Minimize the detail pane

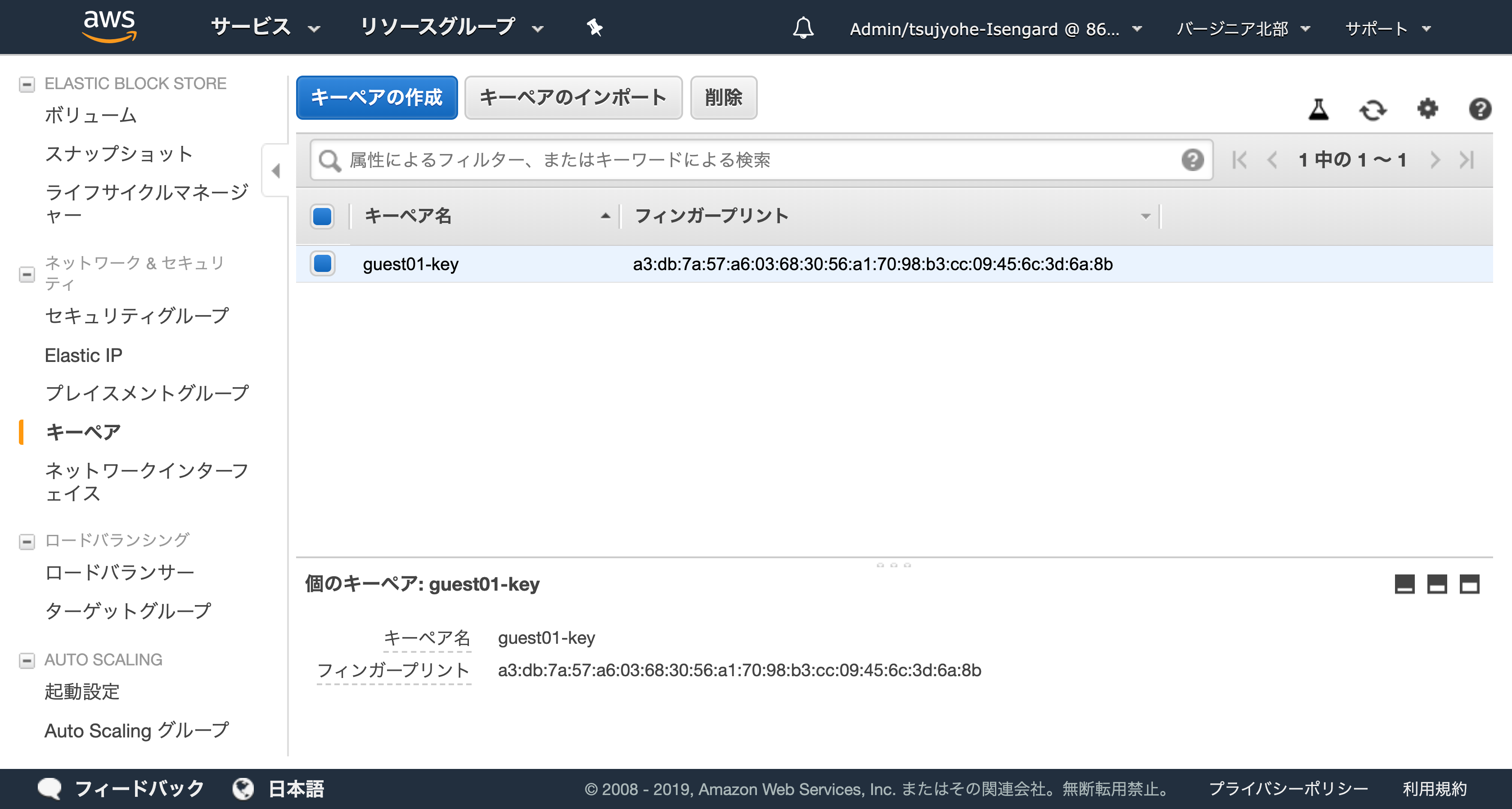click(1404, 583)
